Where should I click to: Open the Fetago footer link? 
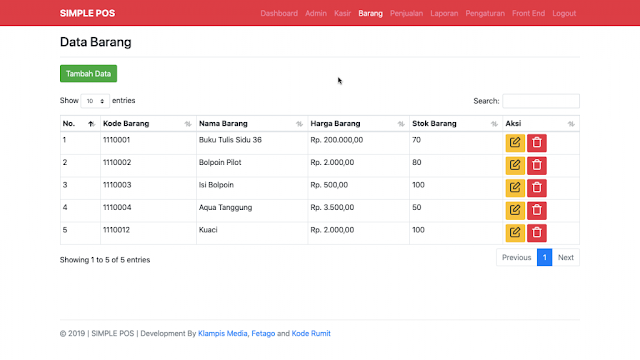263,333
